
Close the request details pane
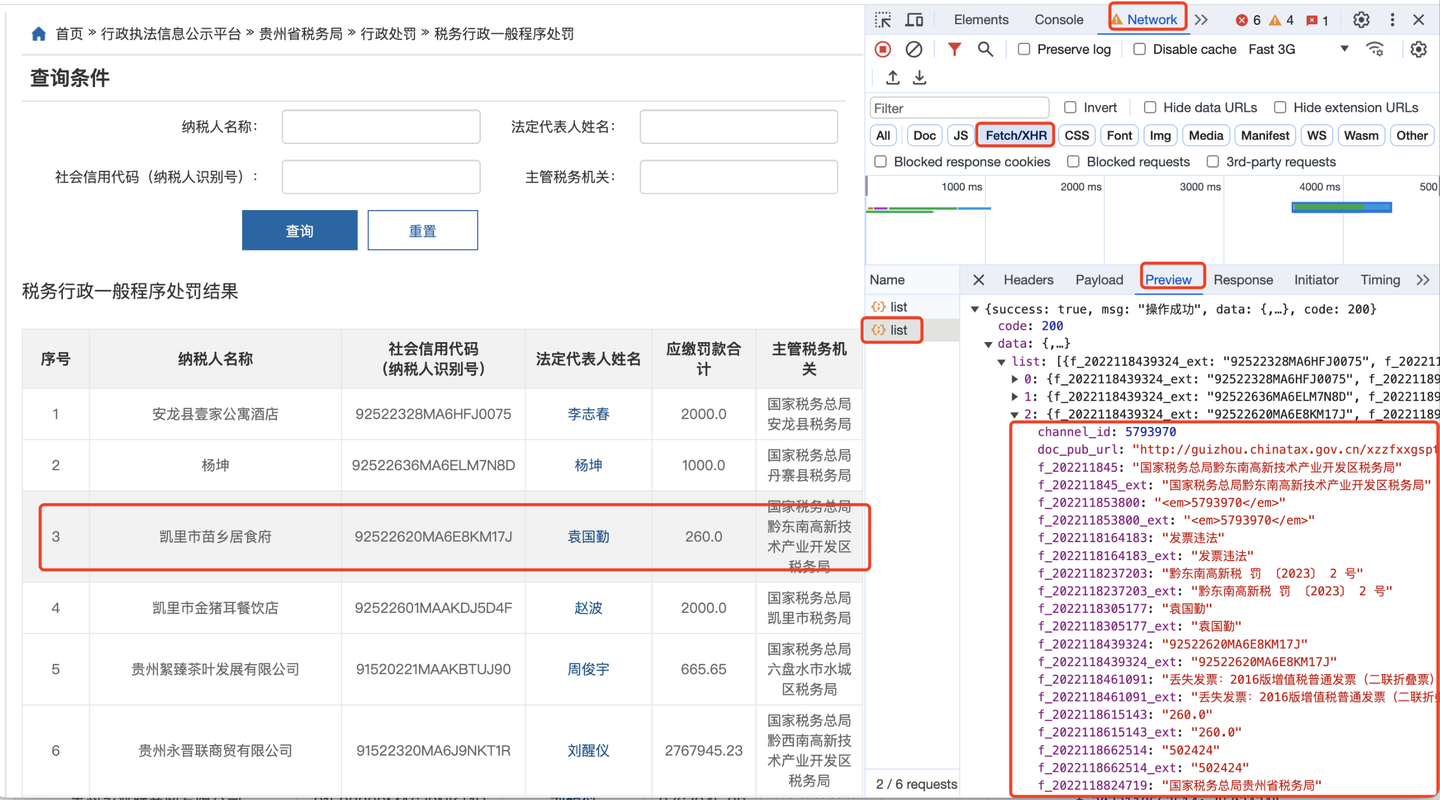(979, 280)
